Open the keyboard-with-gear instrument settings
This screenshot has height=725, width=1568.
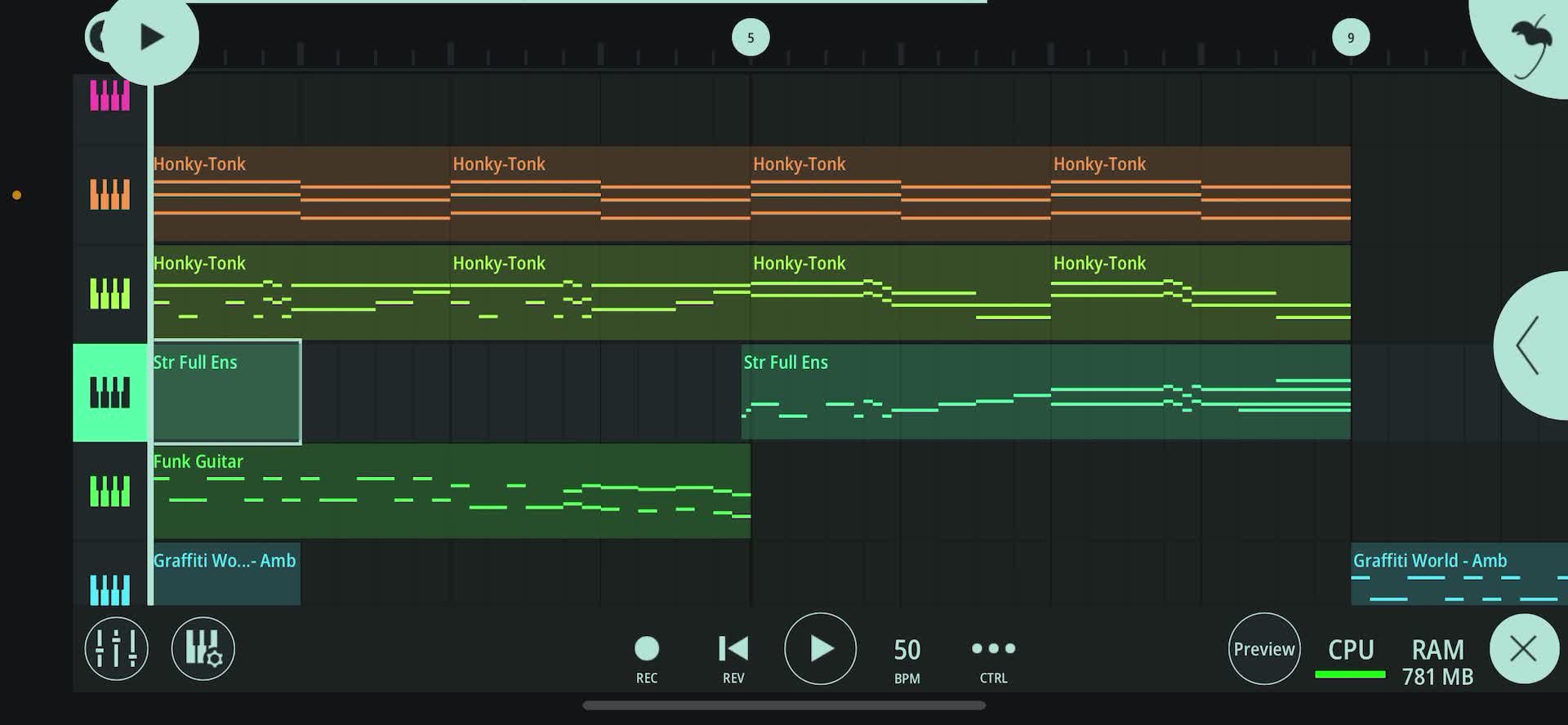203,649
